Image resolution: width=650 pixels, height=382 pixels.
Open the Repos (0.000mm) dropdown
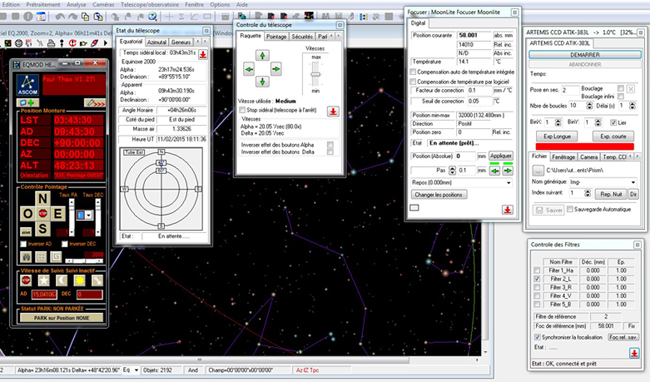(x=509, y=183)
